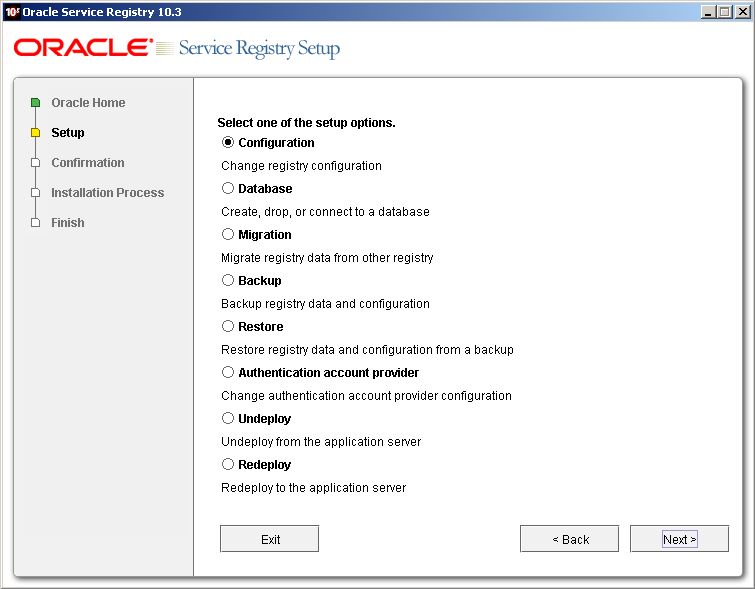Select the Restore radio option

point(228,327)
